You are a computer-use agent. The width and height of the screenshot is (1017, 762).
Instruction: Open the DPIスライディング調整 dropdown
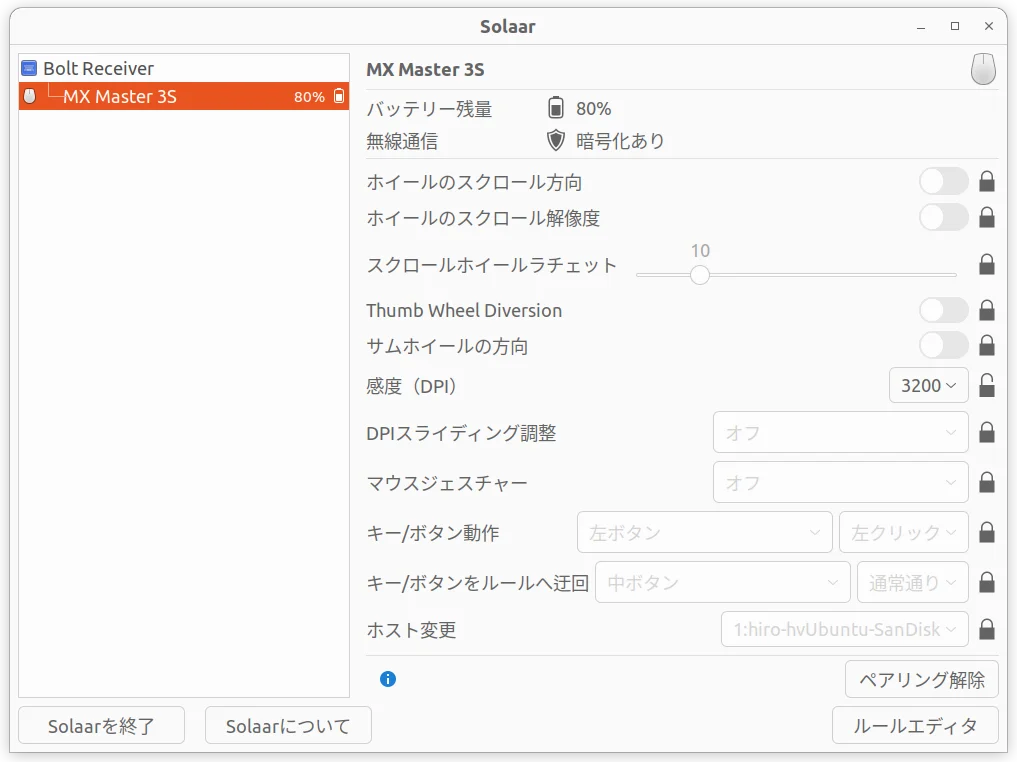pyautogui.click(x=841, y=432)
